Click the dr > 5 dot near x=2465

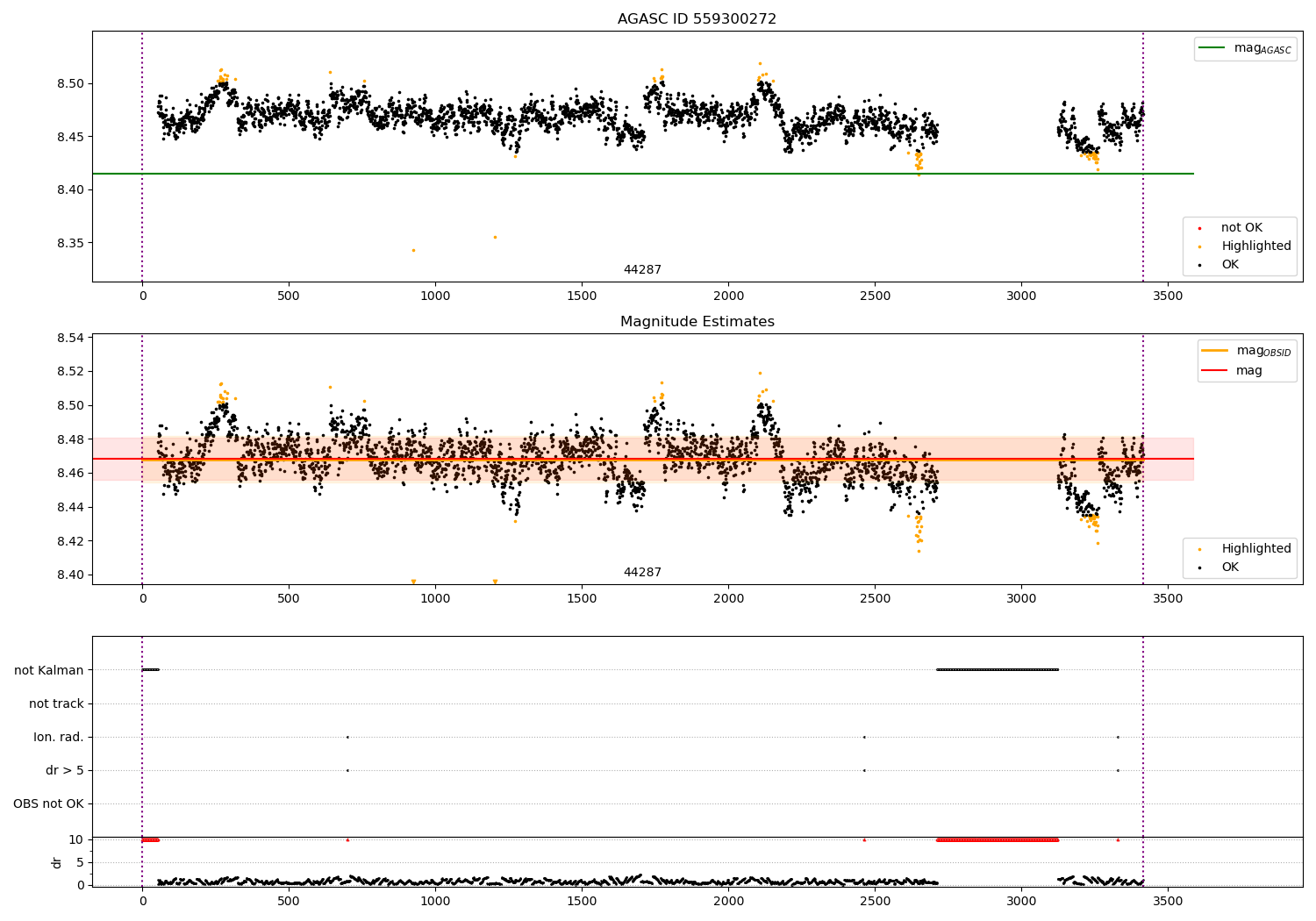point(864,770)
